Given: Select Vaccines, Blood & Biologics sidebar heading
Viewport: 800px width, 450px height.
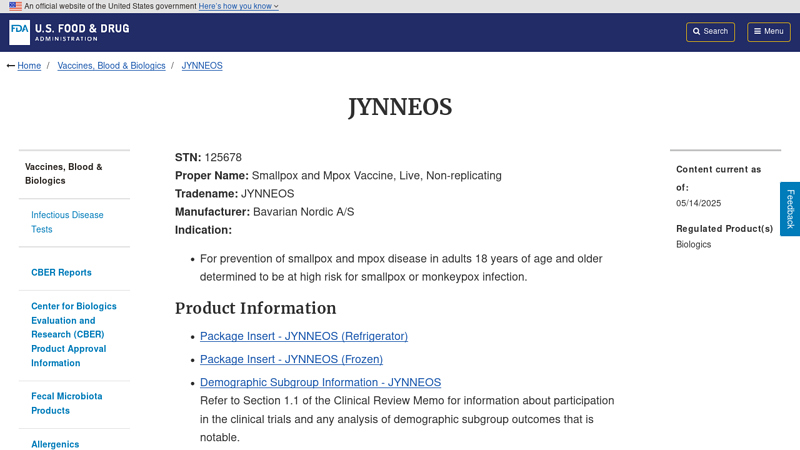Looking at the screenshot, I should click(x=64, y=173).
